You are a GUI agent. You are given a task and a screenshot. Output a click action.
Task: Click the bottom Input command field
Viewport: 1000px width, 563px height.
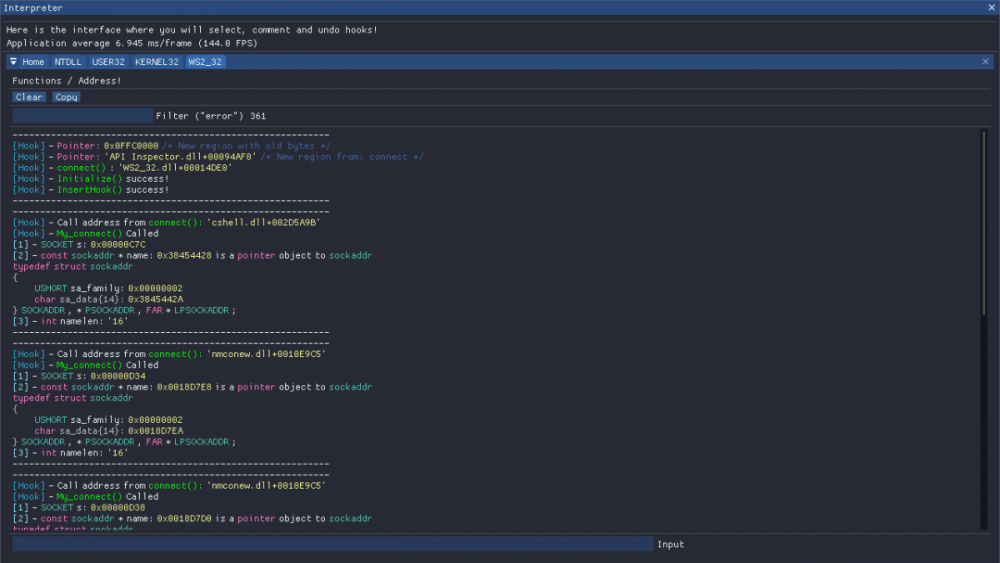(x=332, y=544)
